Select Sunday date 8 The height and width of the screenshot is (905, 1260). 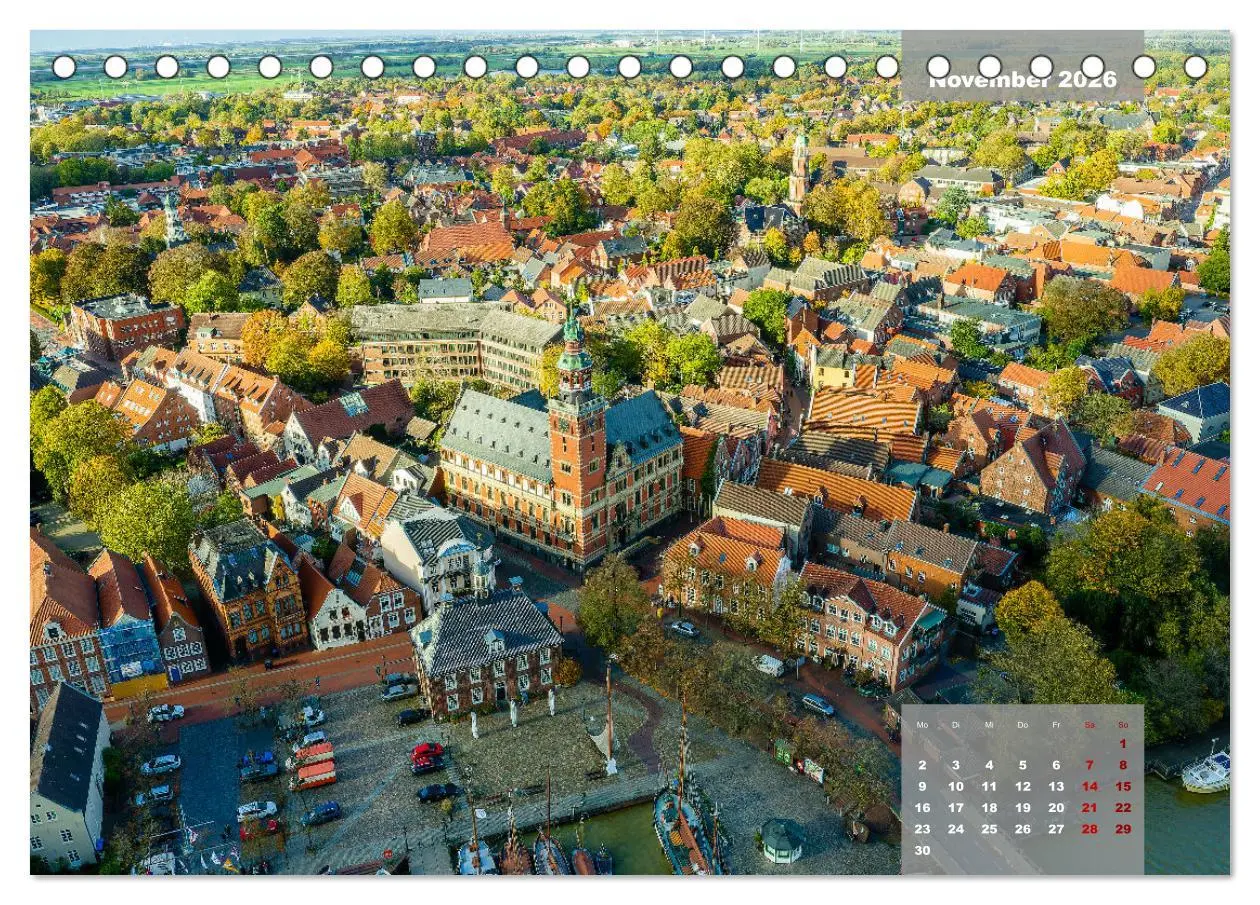(1123, 765)
